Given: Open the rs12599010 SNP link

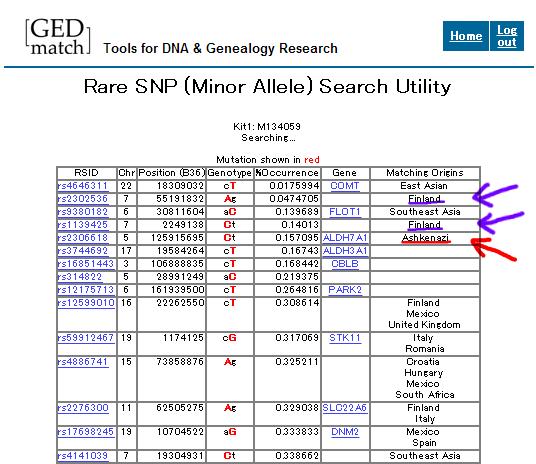Looking at the screenshot, I should [86, 303].
